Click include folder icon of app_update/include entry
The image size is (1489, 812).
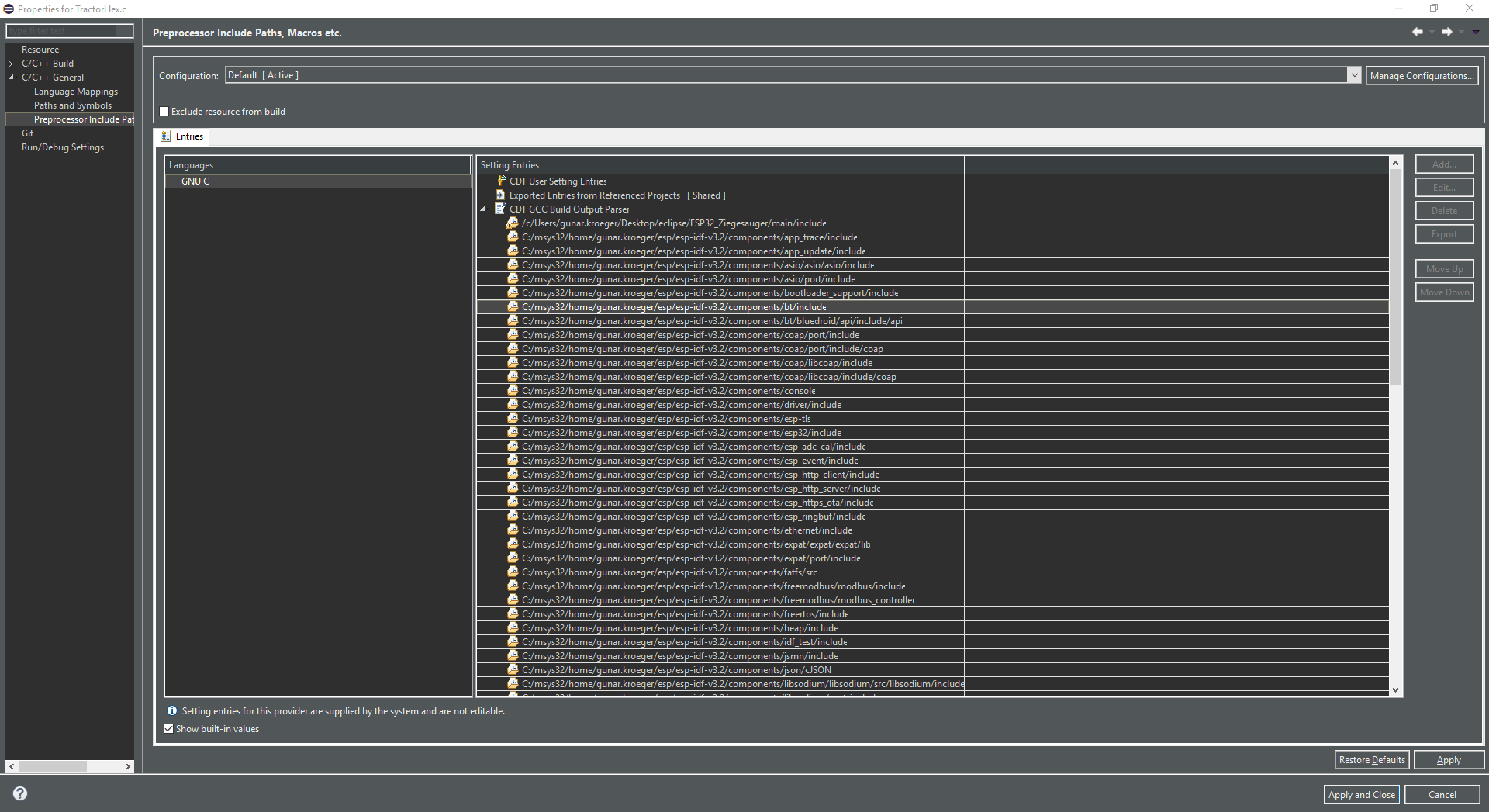point(513,251)
